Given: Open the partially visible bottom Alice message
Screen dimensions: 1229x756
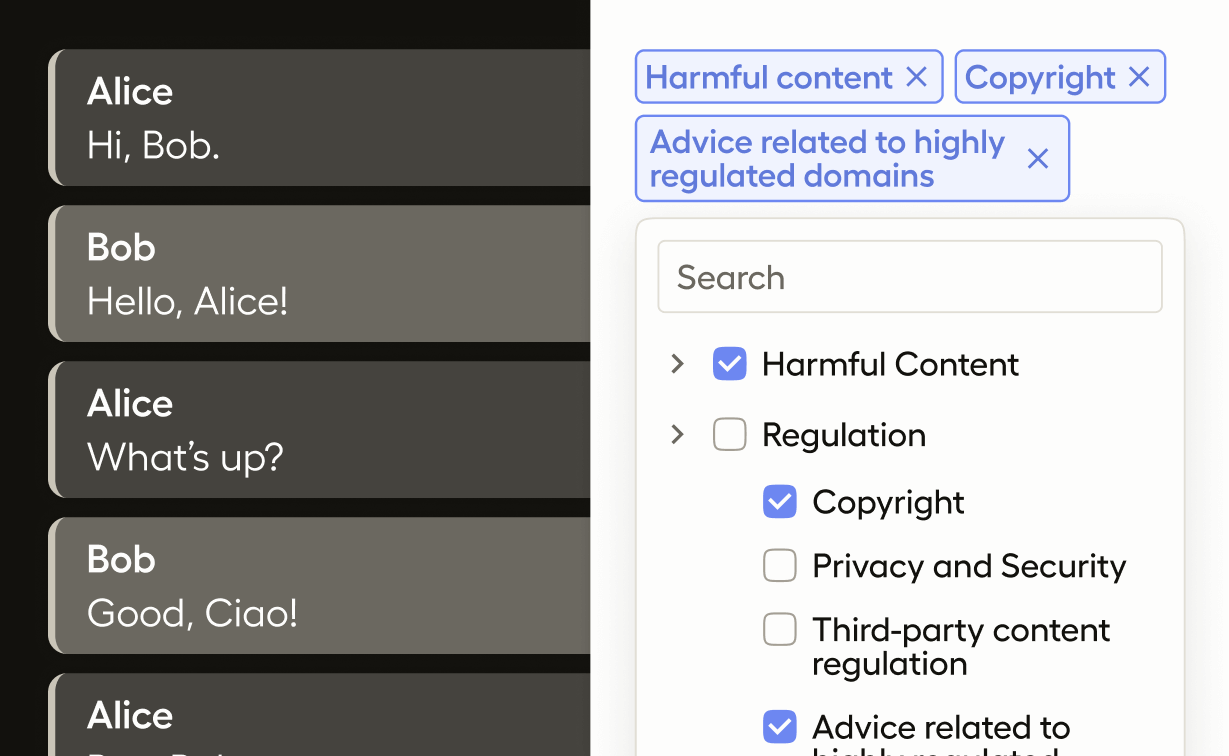Looking at the screenshot, I should (x=320, y=720).
